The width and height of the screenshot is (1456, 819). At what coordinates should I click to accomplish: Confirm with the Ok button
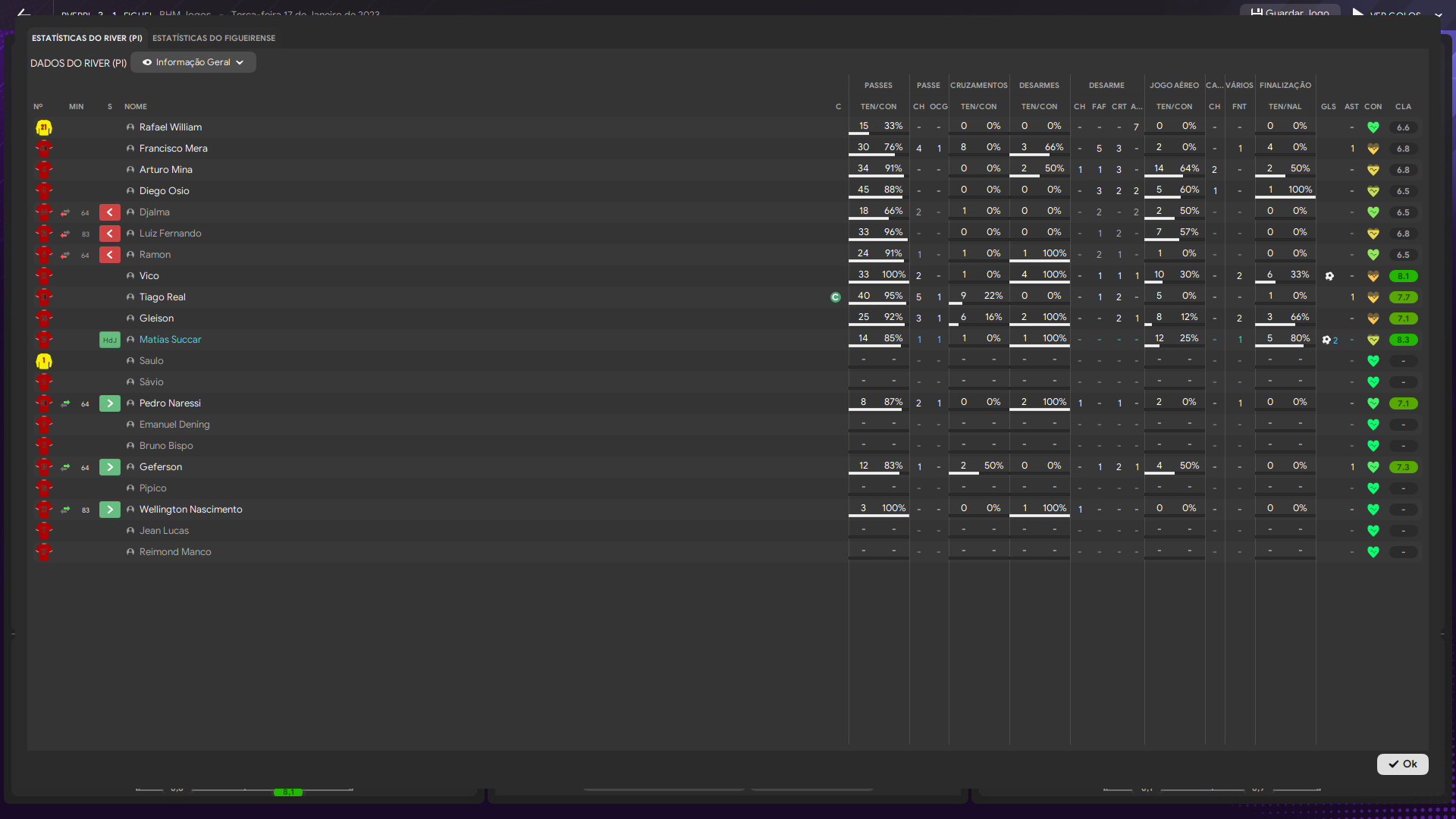click(x=1402, y=764)
